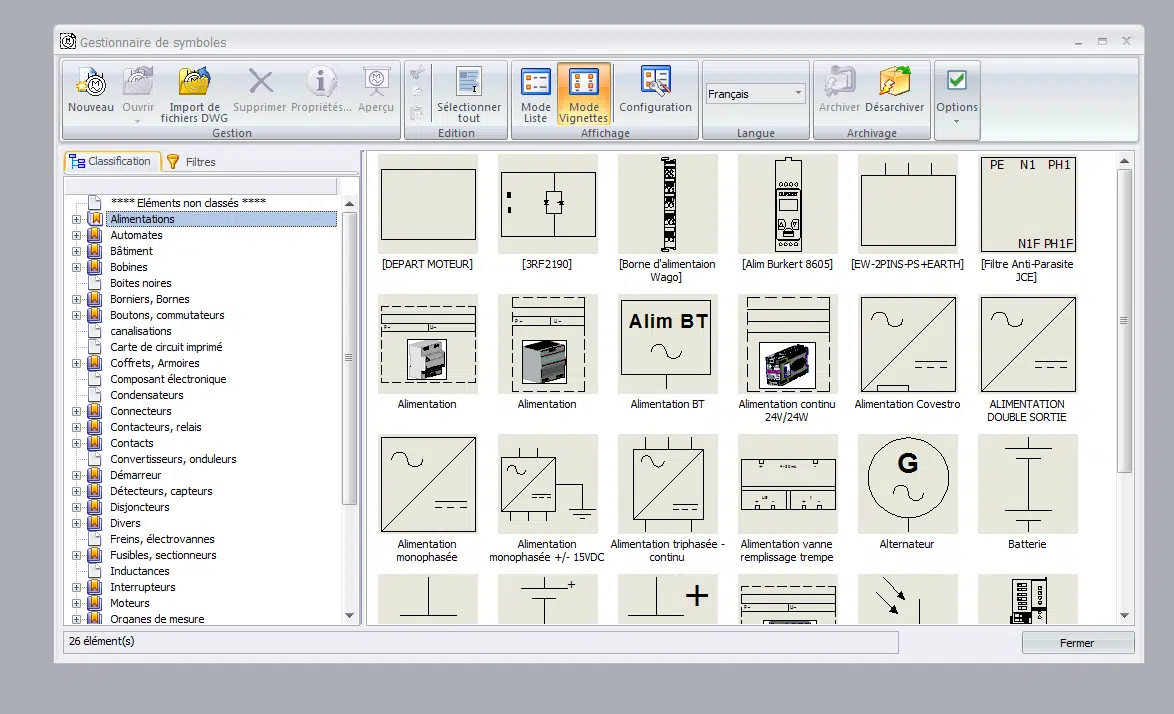The width and height of the screenshot is (1174, 714).
Task: Expand the Disjoncteurs tree node
Action: [x=76, y=507]
